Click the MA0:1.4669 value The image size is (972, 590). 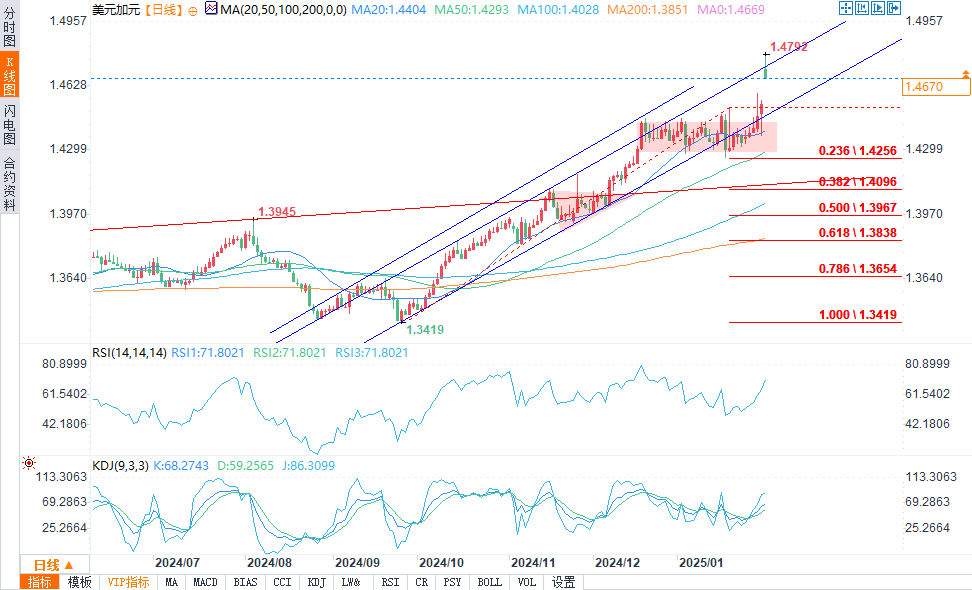[x=731, y=10]
